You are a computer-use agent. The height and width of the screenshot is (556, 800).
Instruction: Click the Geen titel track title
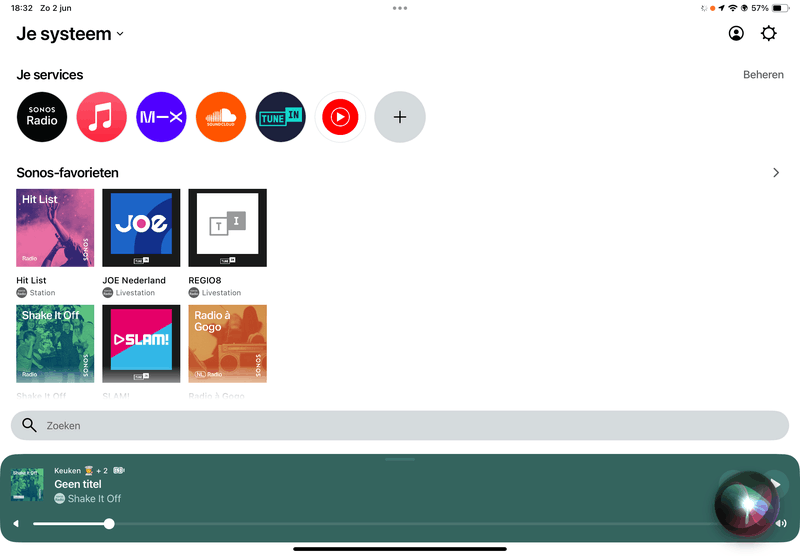click(x=78, y=484)
